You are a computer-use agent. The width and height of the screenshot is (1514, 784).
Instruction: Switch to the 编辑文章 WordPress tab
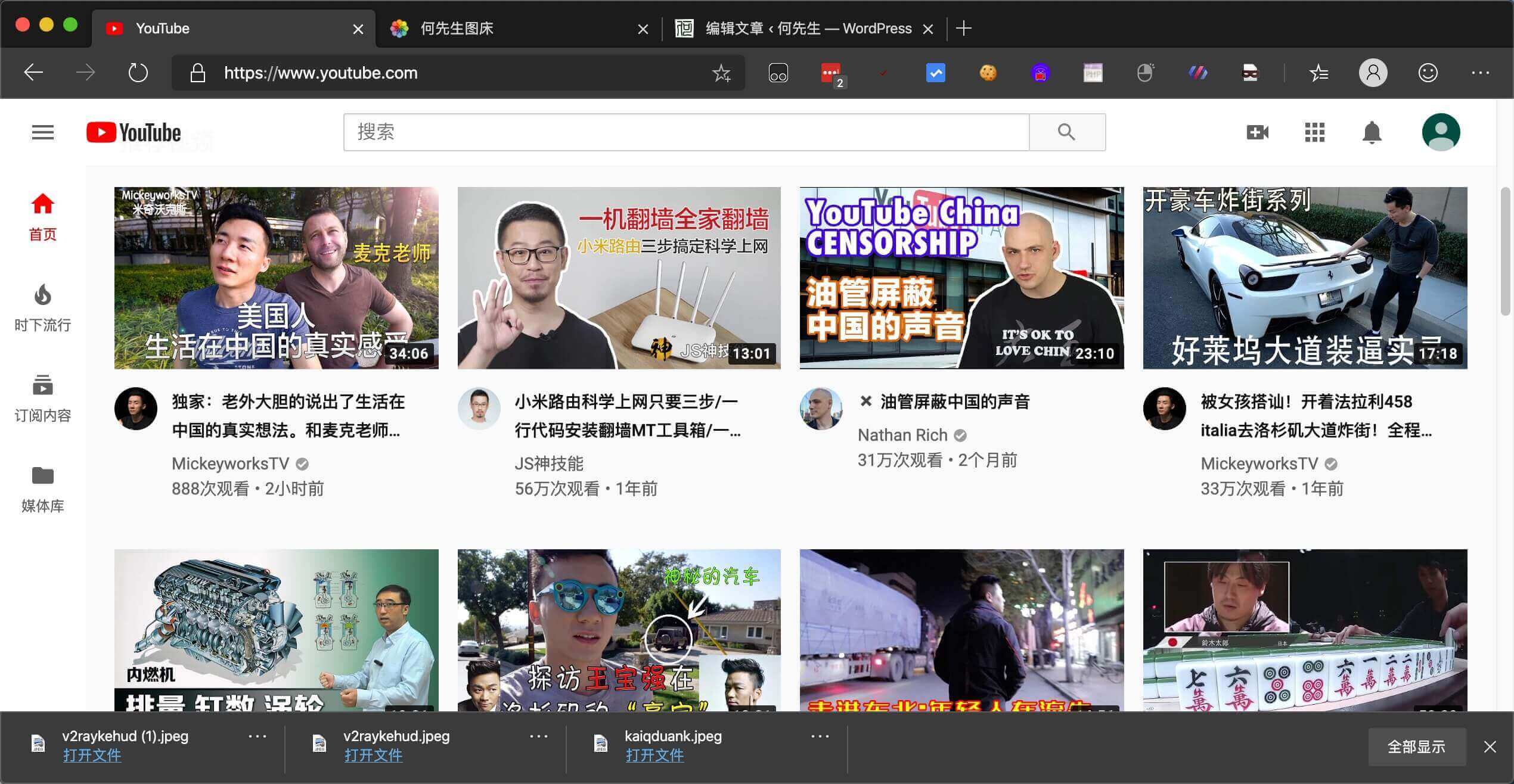[x=804, y=29]
